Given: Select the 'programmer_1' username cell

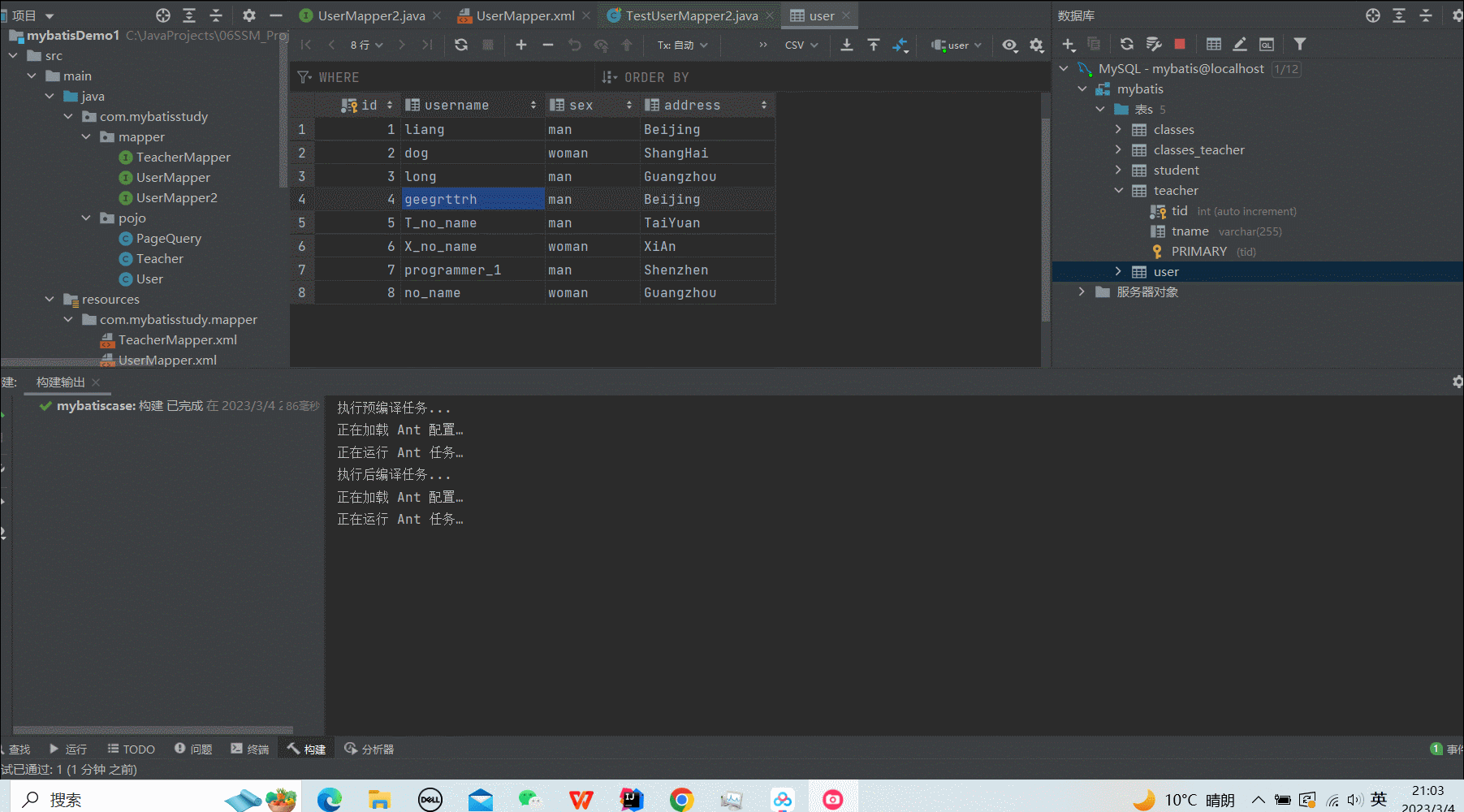Looking at the screenshot, I should point(473,270).
